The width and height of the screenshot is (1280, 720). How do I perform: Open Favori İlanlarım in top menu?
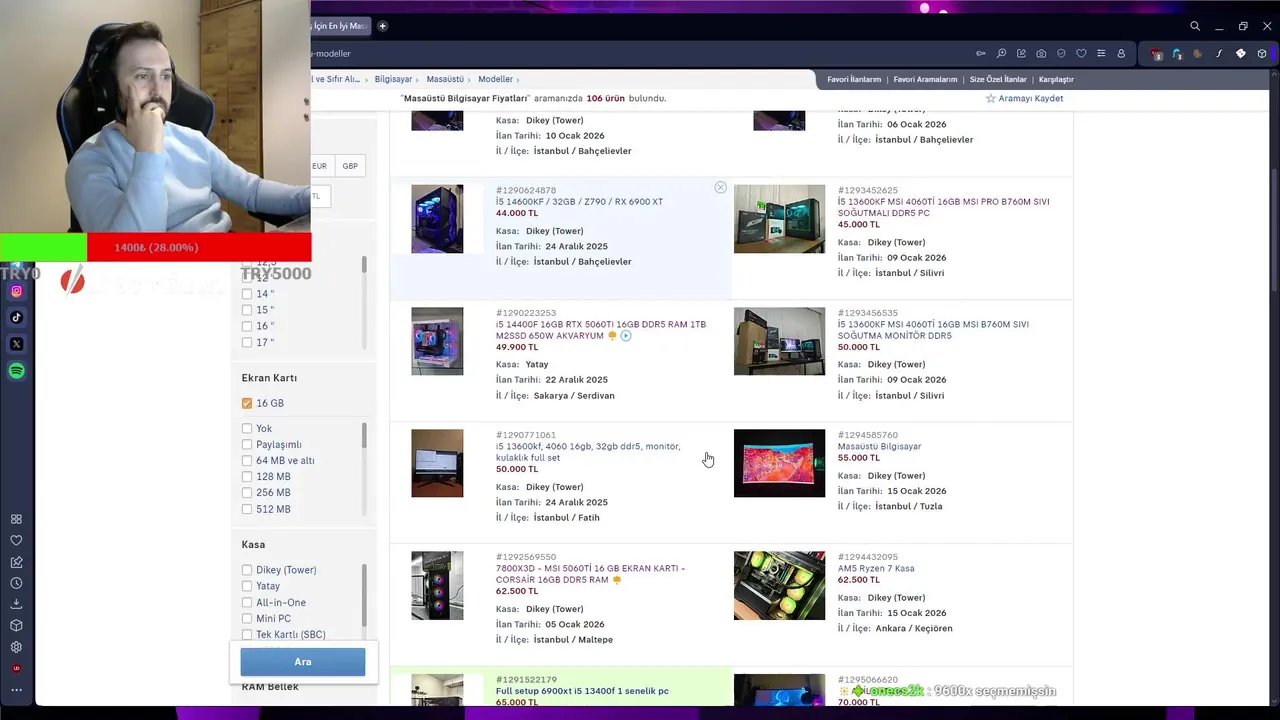click(x=854, y=79)
